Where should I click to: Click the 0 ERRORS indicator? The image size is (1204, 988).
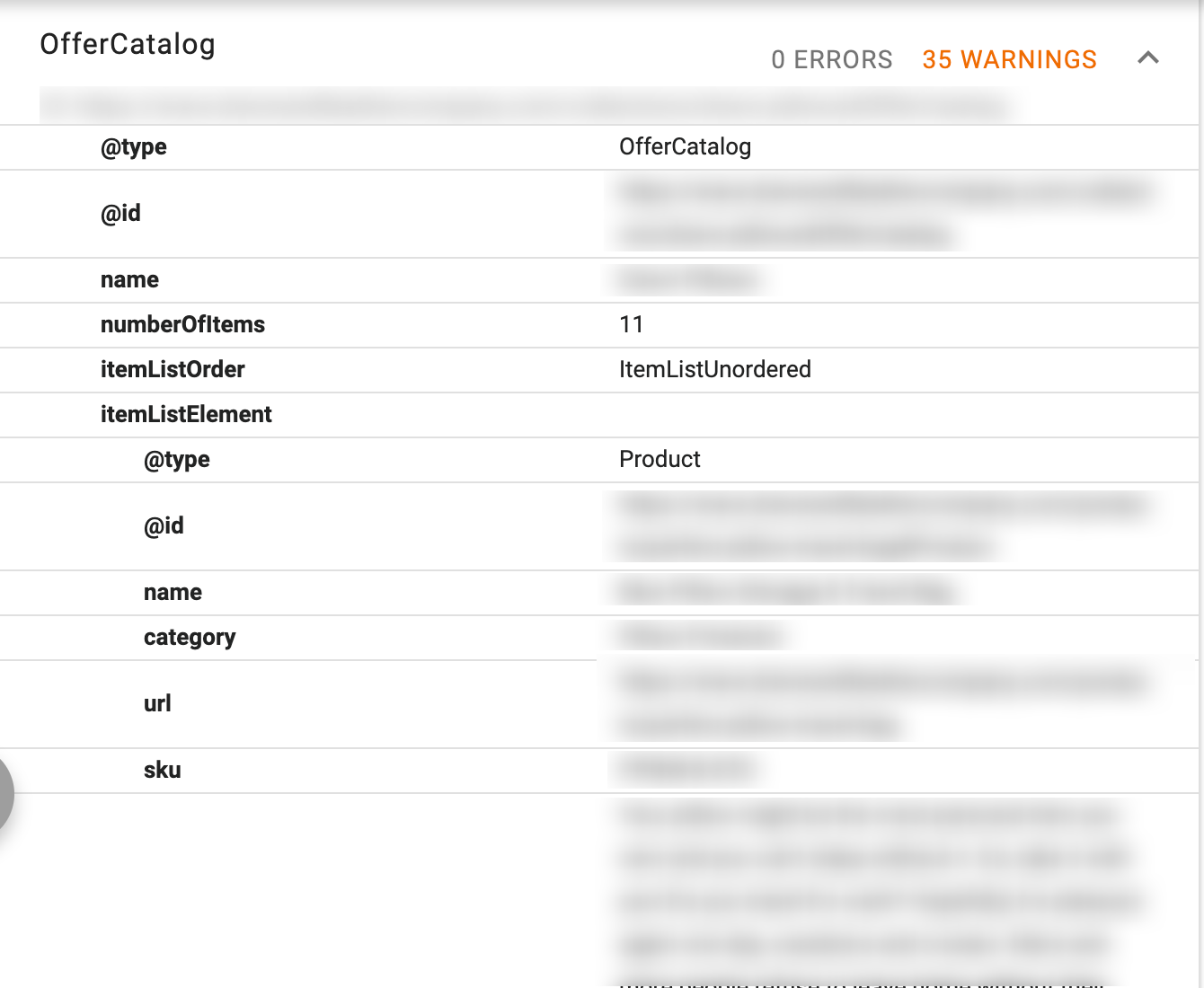(x=831, y=59)
